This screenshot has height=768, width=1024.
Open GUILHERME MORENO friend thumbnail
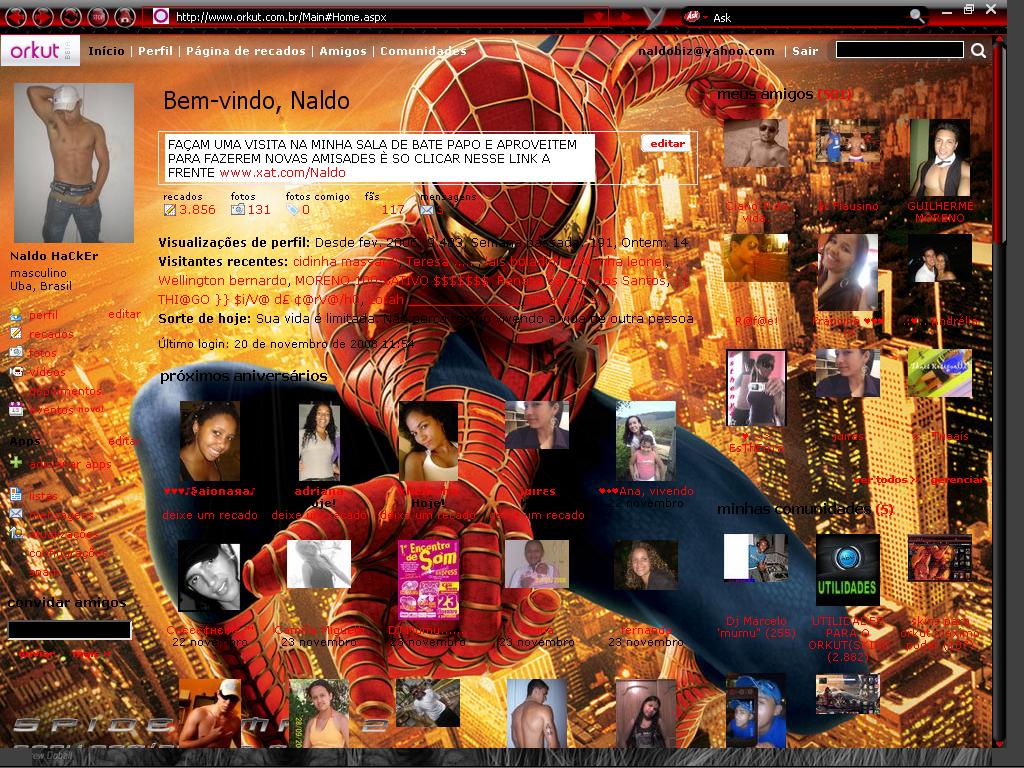pyautogui.click(x=940, y=158)
